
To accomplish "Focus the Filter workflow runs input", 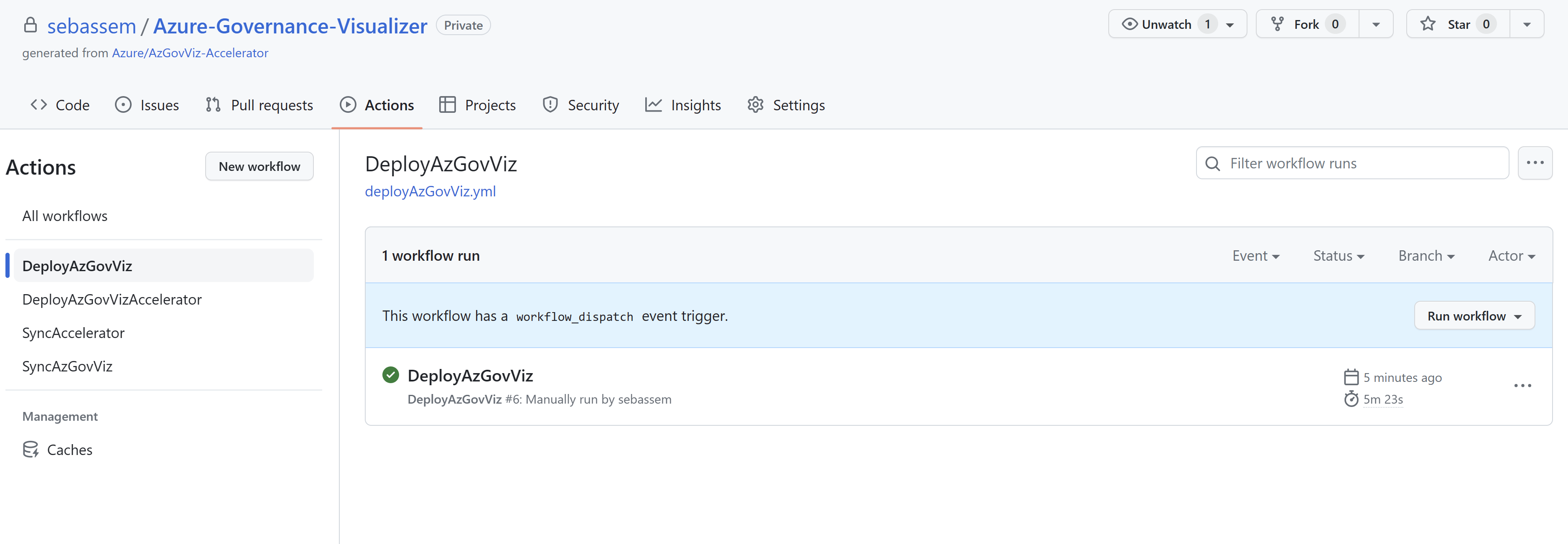I will coord(1352,163).
